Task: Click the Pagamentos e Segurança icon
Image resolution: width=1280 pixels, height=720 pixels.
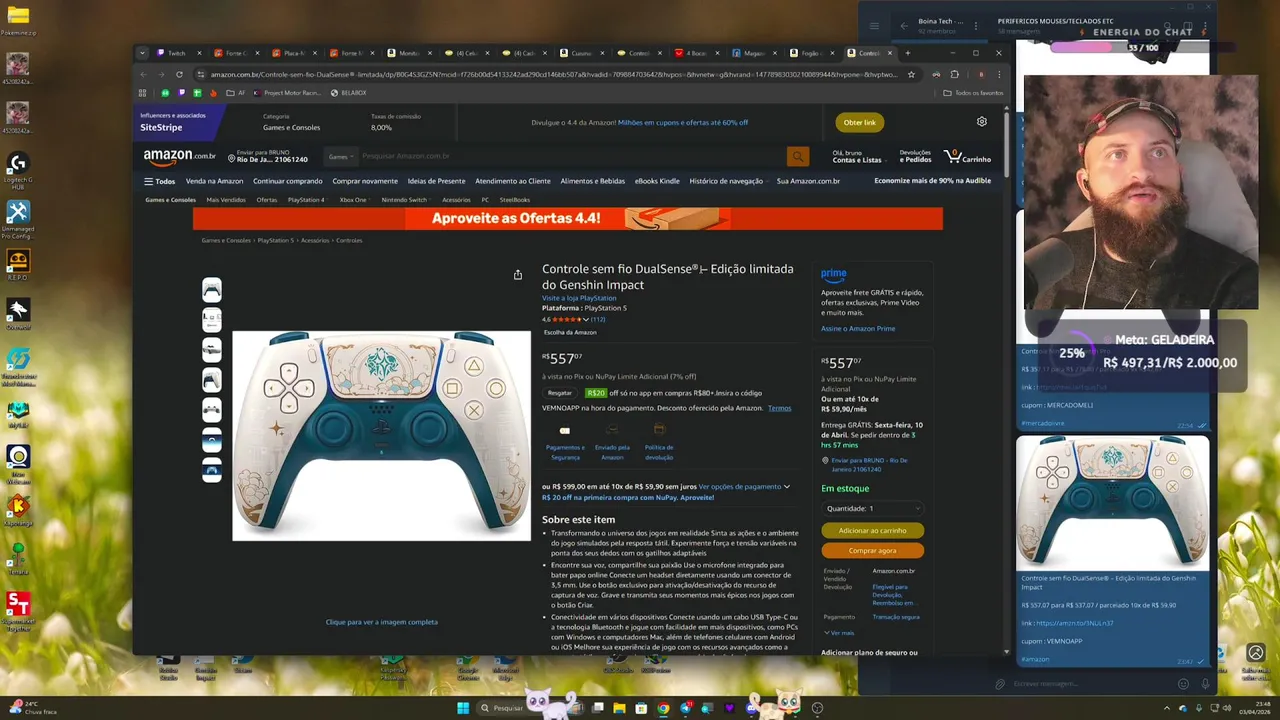Action: coord(565,431)
